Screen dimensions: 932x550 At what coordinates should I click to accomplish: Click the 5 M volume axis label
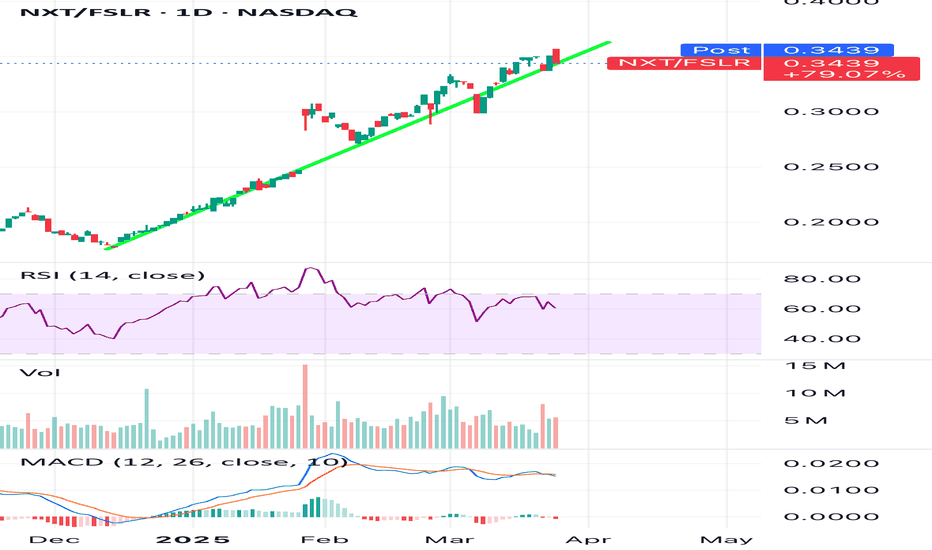point(806,421)
